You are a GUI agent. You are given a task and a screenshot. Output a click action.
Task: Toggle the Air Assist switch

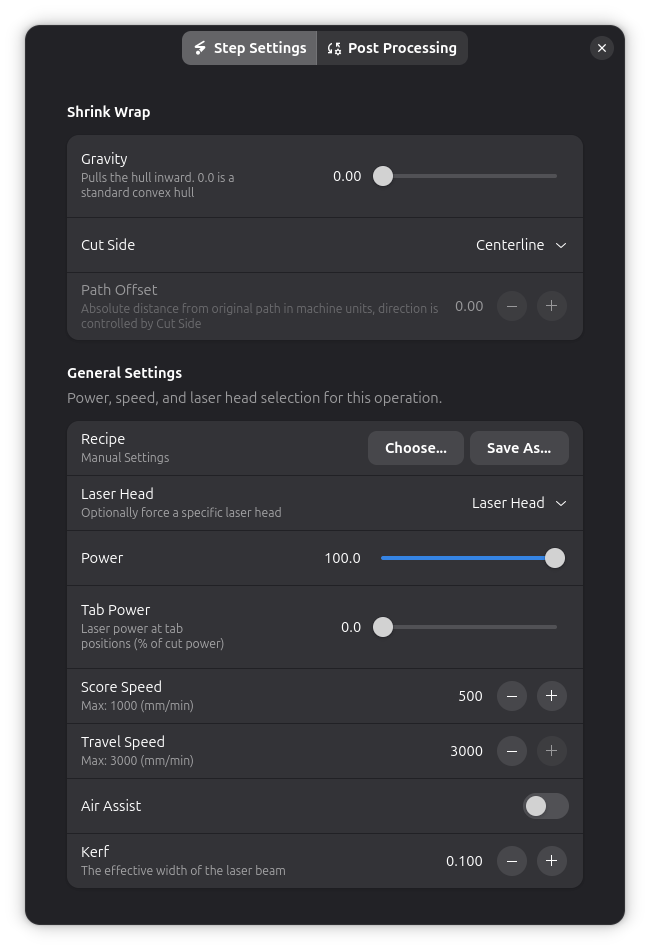click(546, 806)
